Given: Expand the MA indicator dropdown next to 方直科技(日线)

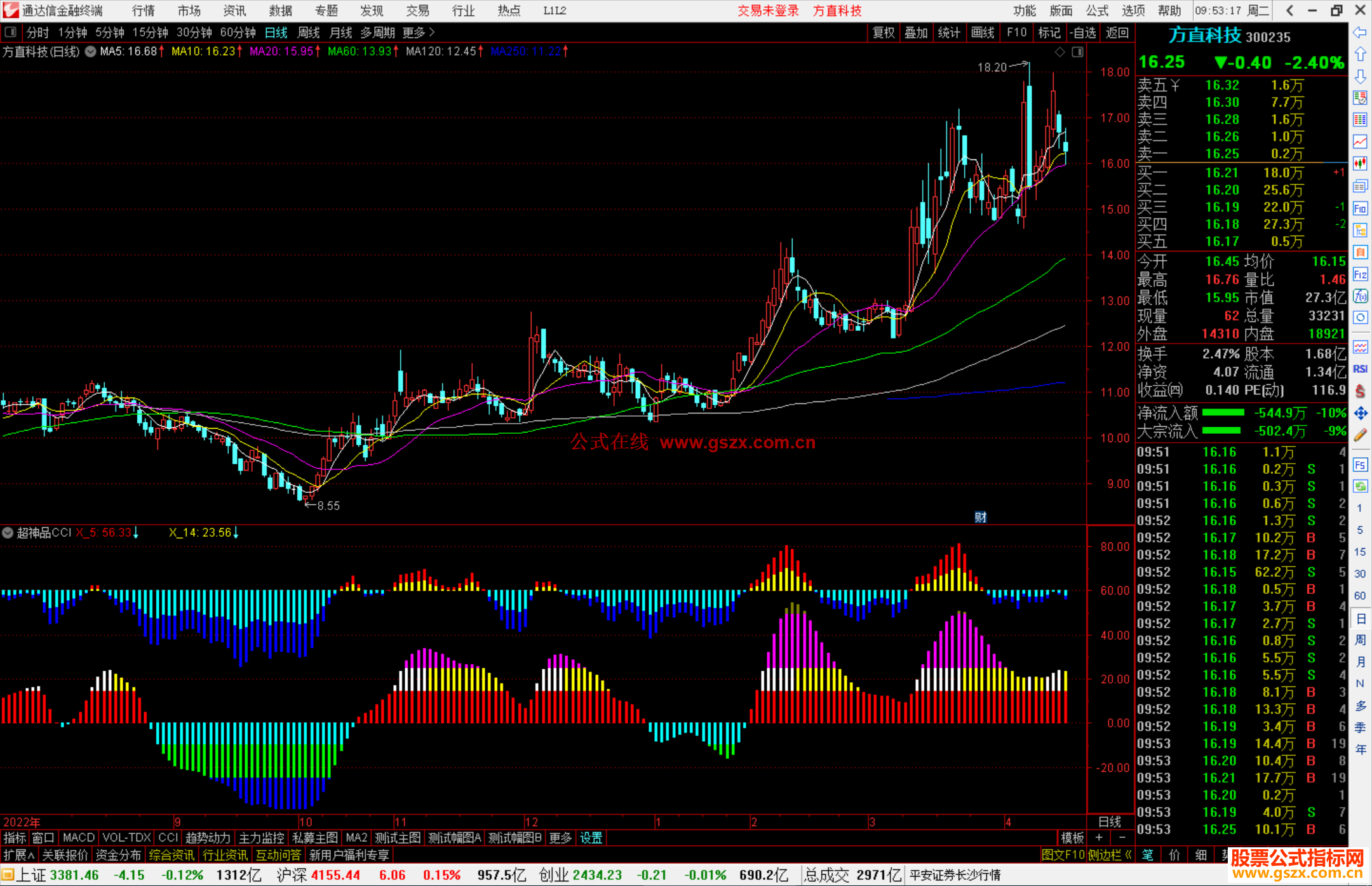Looking at the screenshot, I should point(91,52).
